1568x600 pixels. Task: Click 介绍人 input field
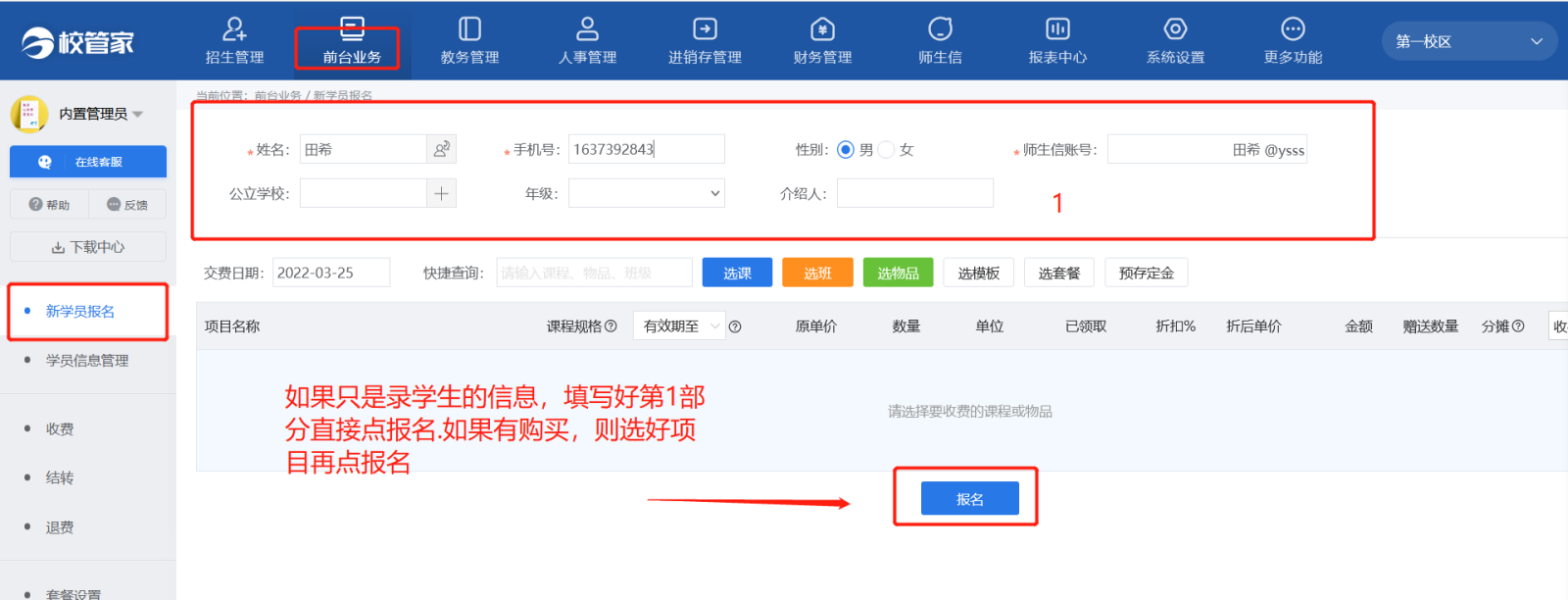915,193
